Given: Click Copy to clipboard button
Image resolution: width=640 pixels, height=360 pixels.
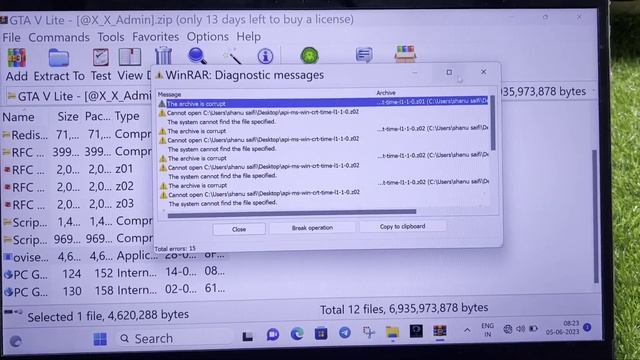Looking at the screenshot, I should 402,226.
